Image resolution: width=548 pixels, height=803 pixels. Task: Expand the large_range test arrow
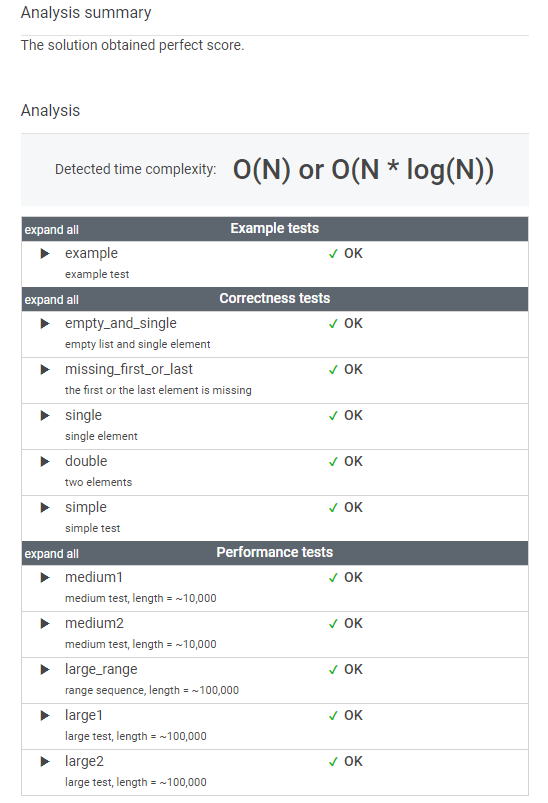(x=45, y=669)
